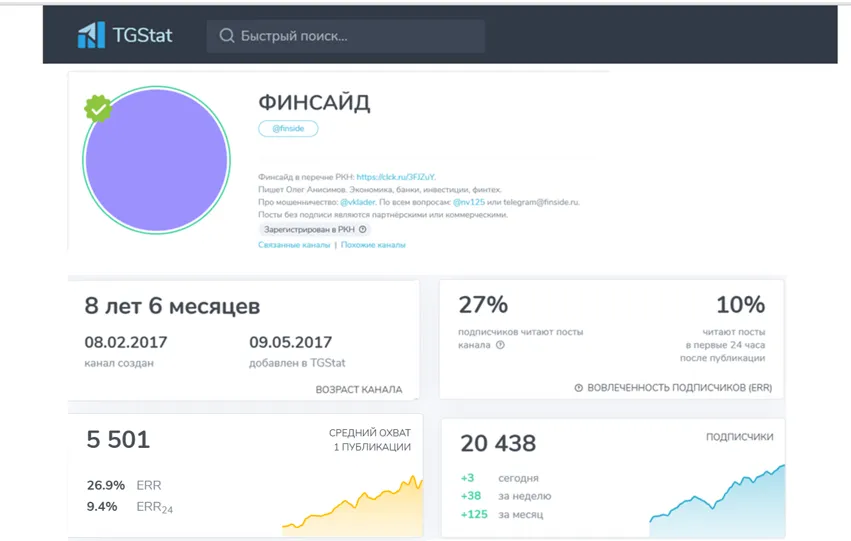Click the '+38 за неделю' growth row
Viewport: 851px width, 541px height.
(x=506, y=496)
